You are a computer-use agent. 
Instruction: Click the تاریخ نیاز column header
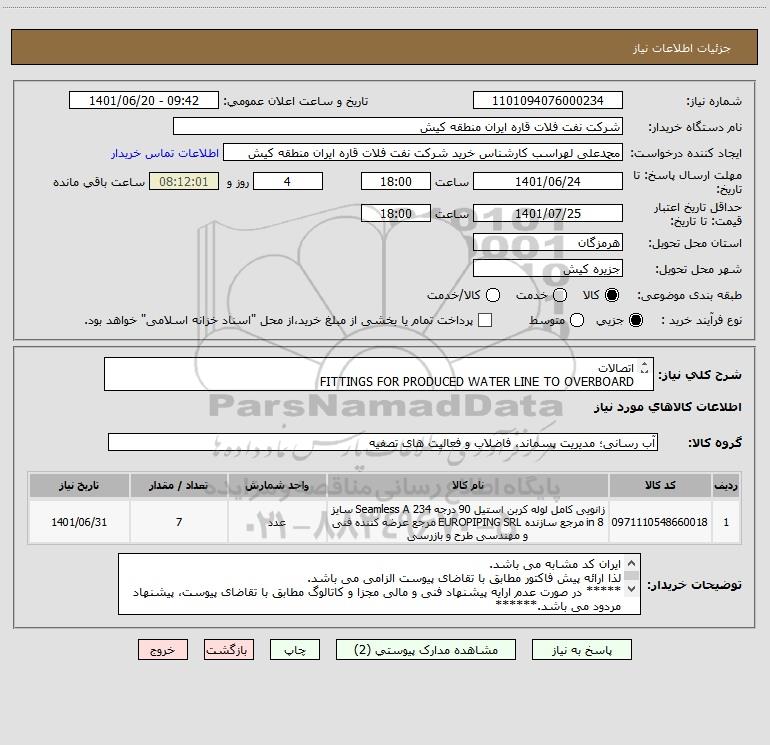pos(79,485)
